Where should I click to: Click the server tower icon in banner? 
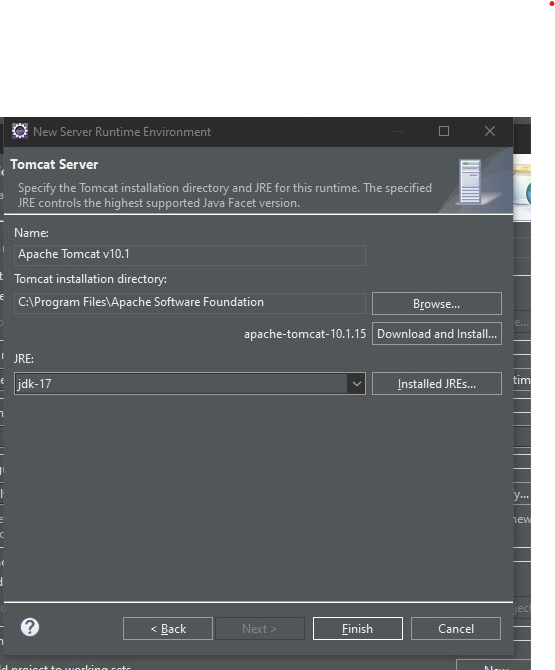click(470, 182)
